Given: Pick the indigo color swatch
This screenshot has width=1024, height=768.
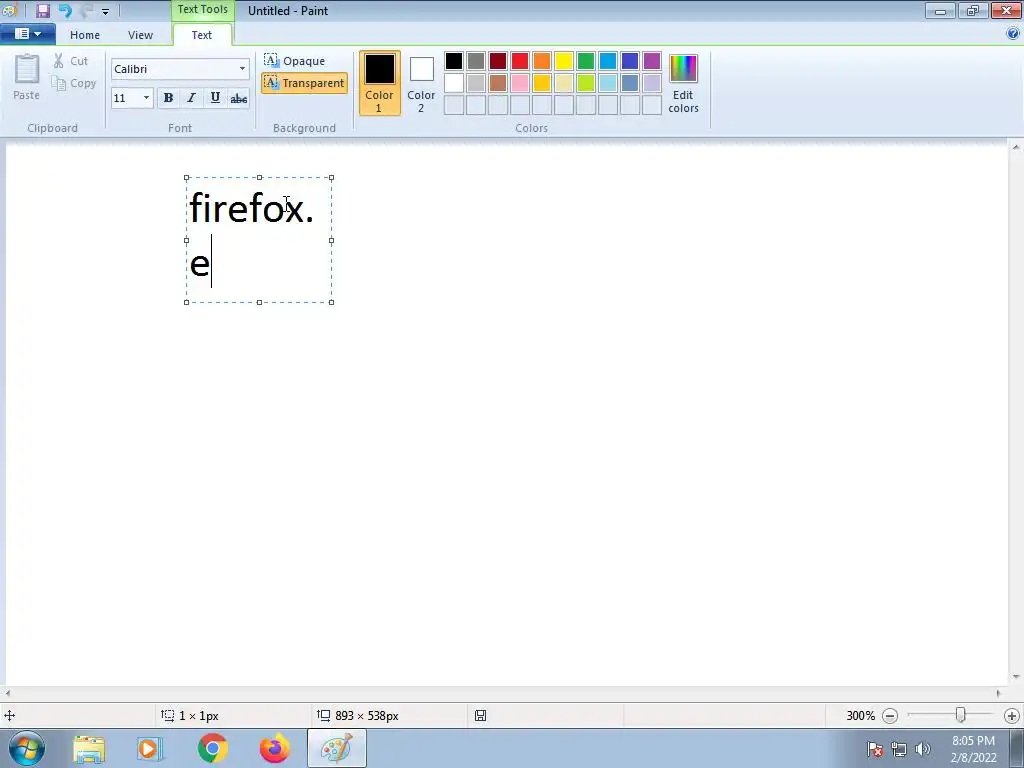Looking at the screenshot, I should click(x=630, y=61).
